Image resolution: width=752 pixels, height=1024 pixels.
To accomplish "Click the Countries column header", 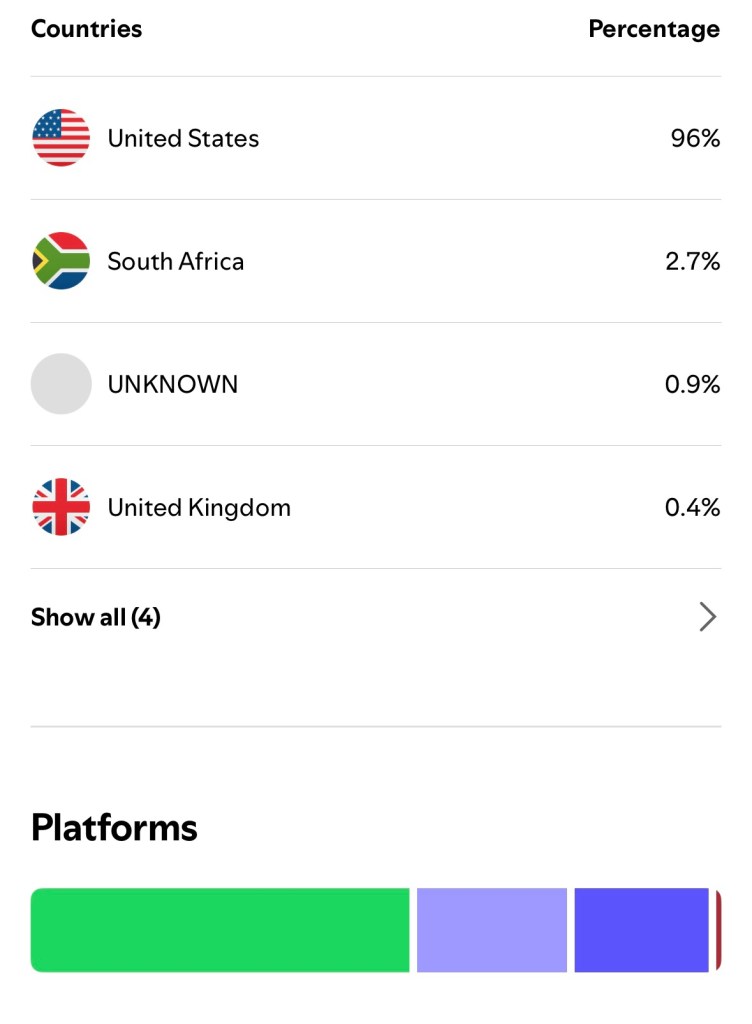I will [86, 29].
